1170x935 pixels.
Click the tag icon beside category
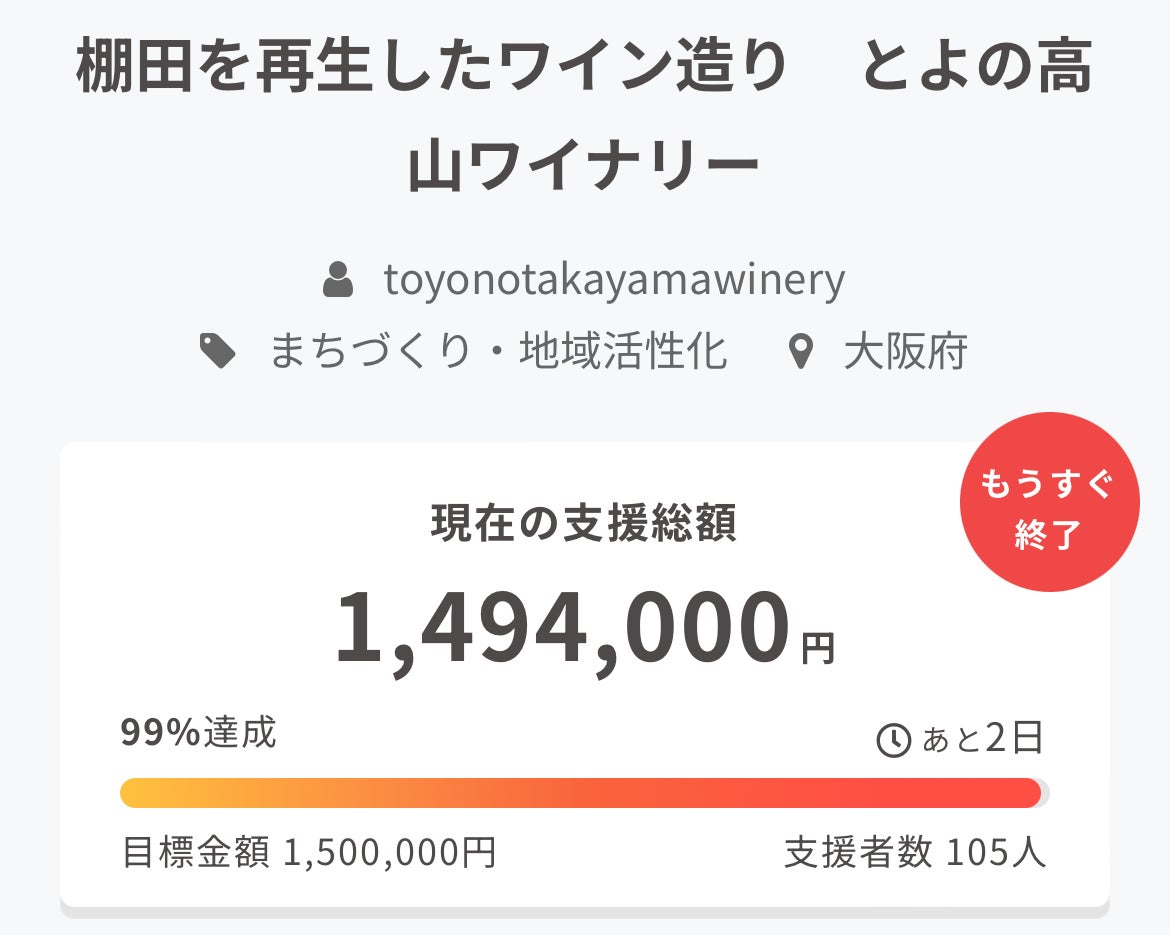click(218, 352)
